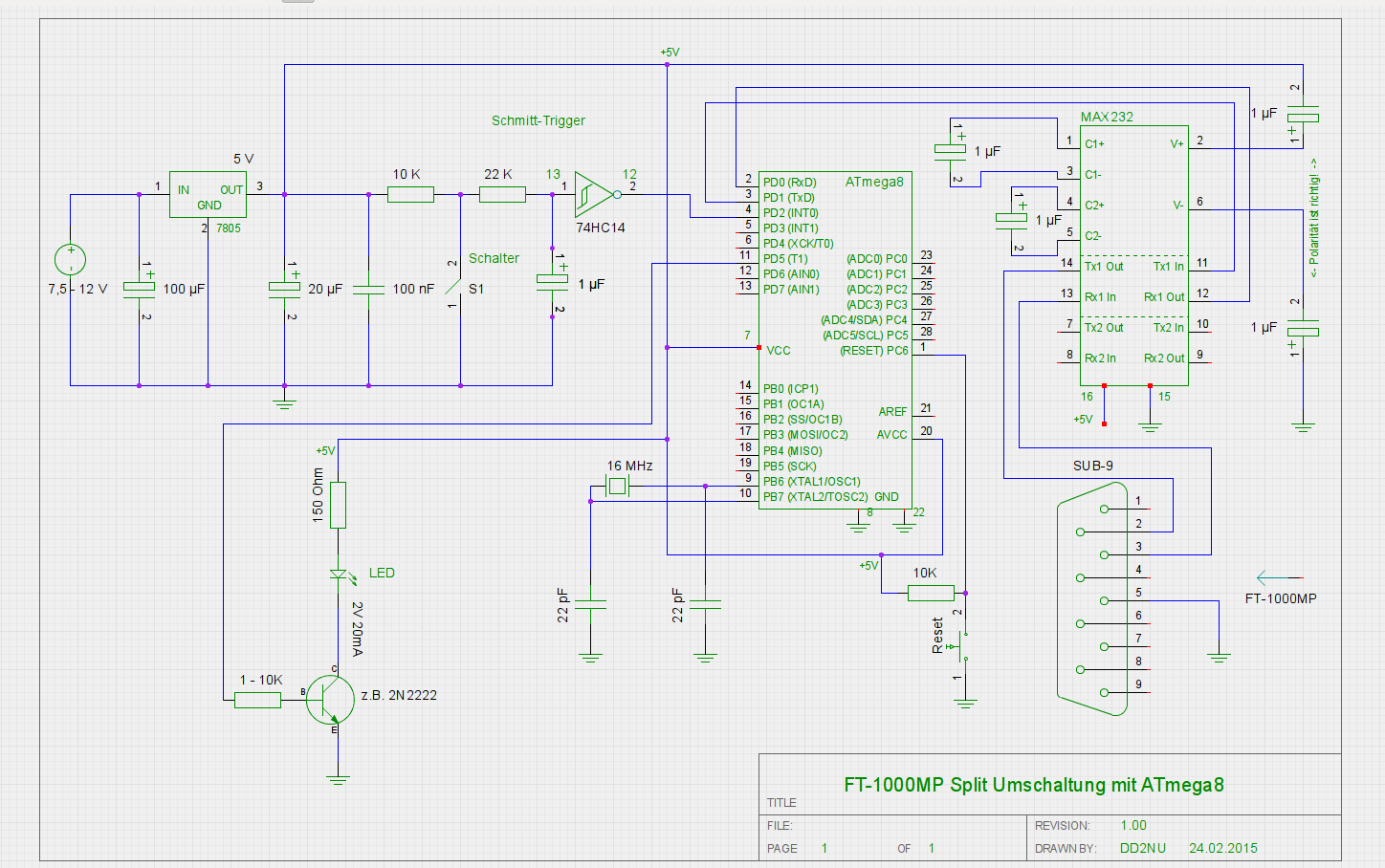1385x868 pixels.
Task: Click the "AVCC" pin label
Action: [892, 435]
